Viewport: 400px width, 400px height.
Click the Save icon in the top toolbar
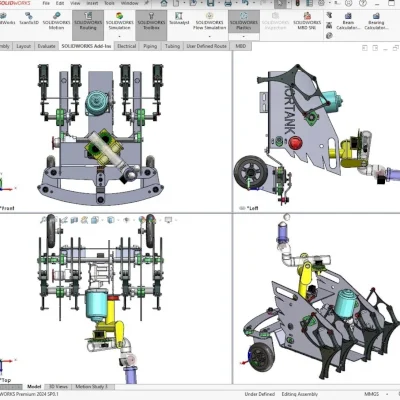point(211,3)
